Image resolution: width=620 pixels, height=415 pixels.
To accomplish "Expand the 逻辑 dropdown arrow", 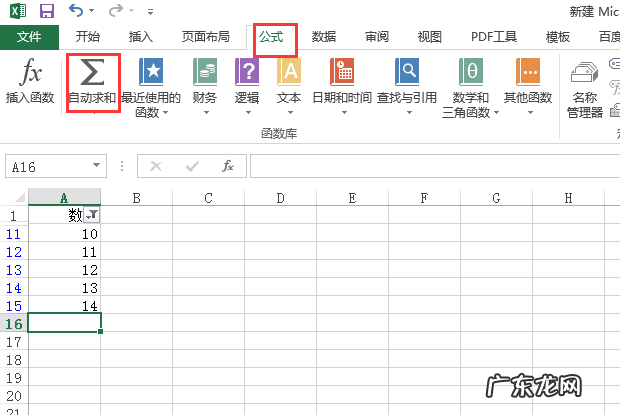I will coord(248,113).
